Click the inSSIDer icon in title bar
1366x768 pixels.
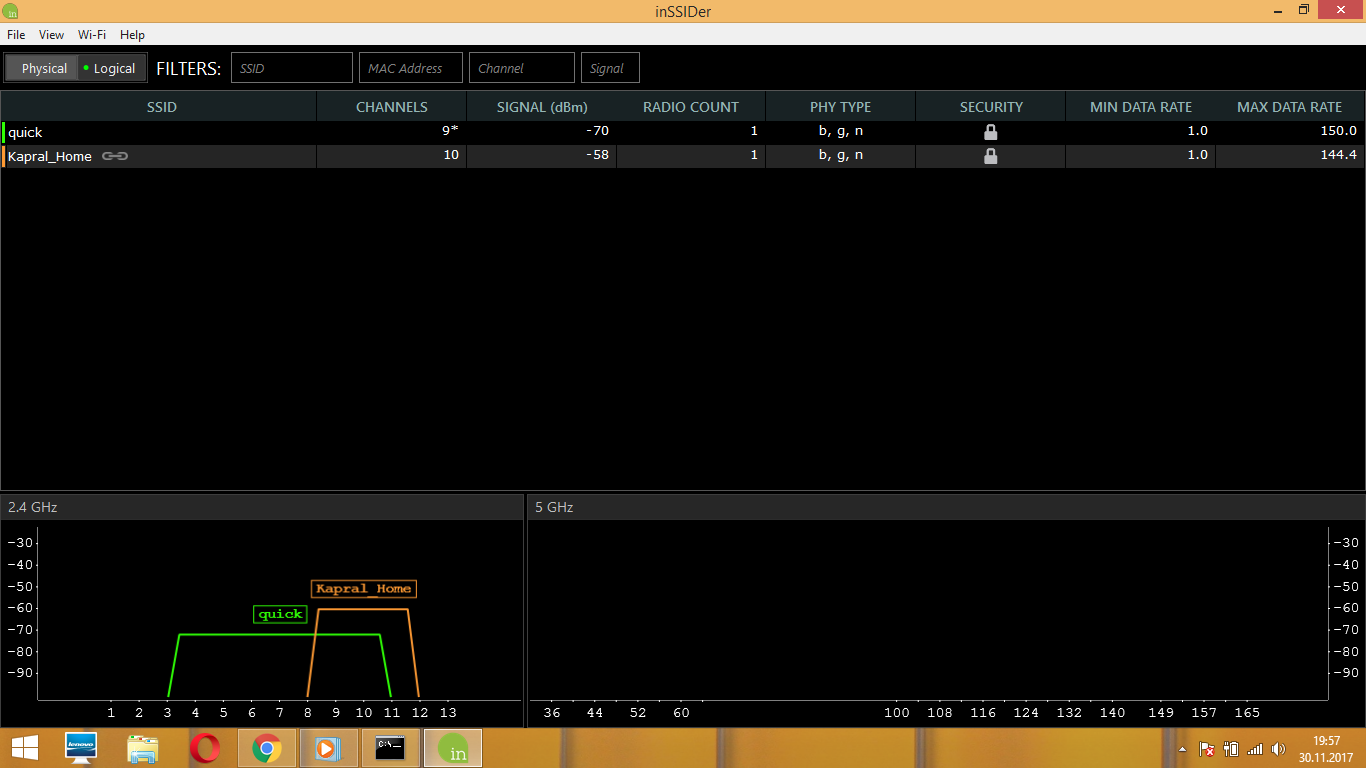click(x=11, y=11)
